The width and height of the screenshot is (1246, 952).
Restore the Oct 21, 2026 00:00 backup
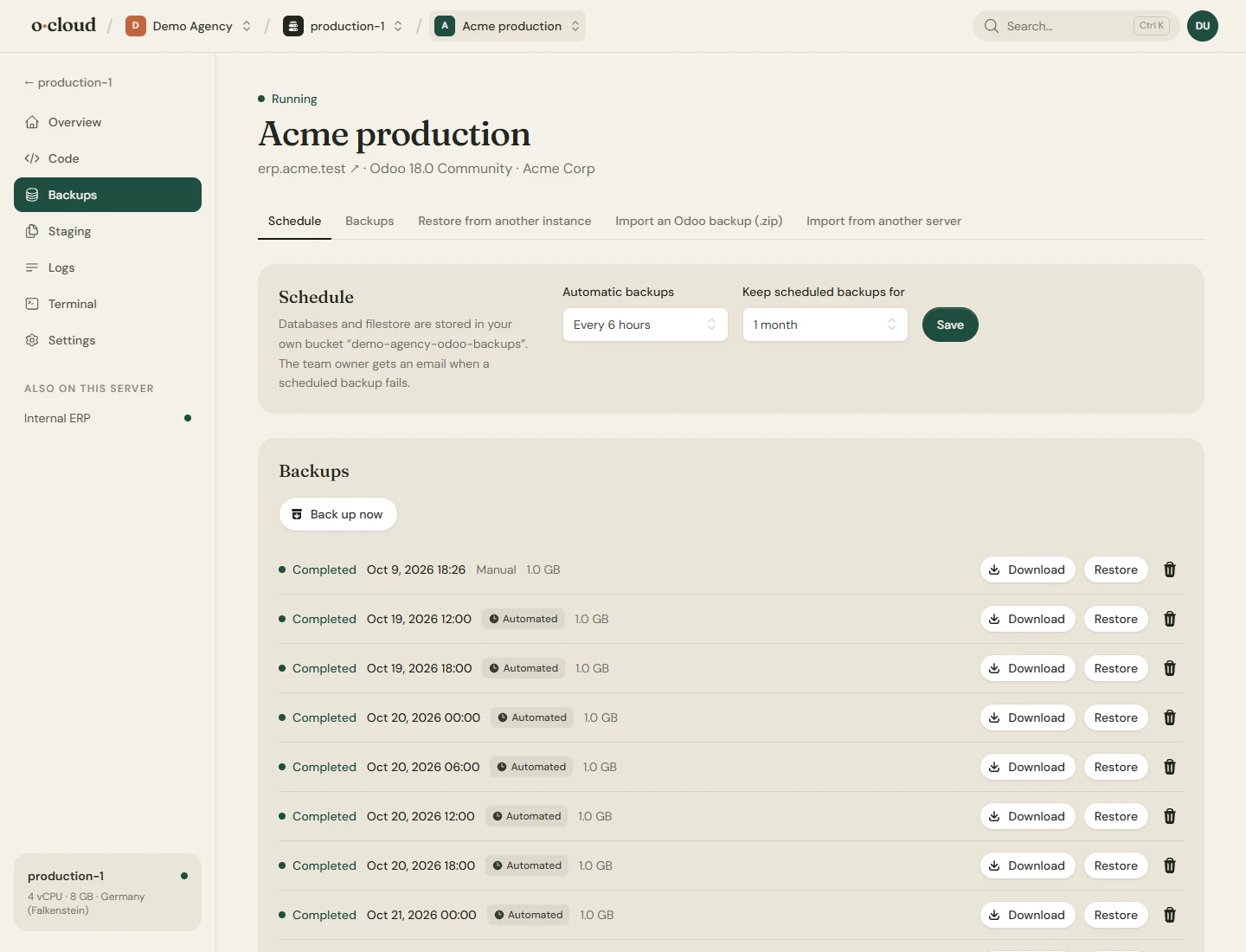coord(1116,915)
